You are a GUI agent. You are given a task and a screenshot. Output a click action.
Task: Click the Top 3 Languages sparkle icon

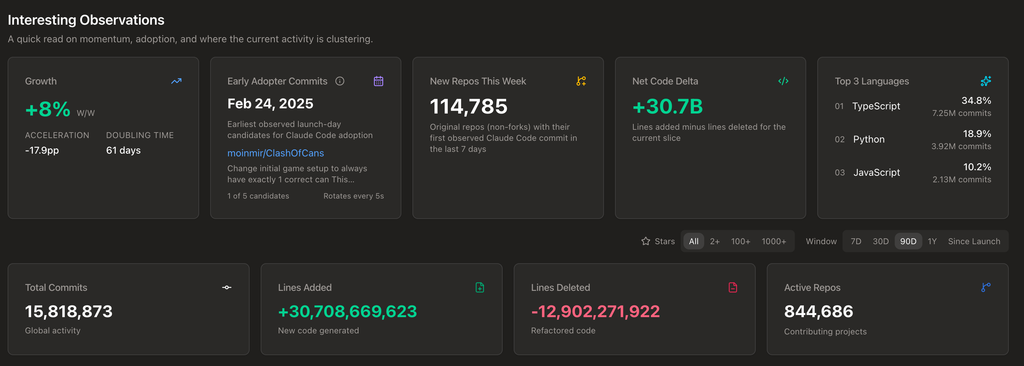[985, 81]
